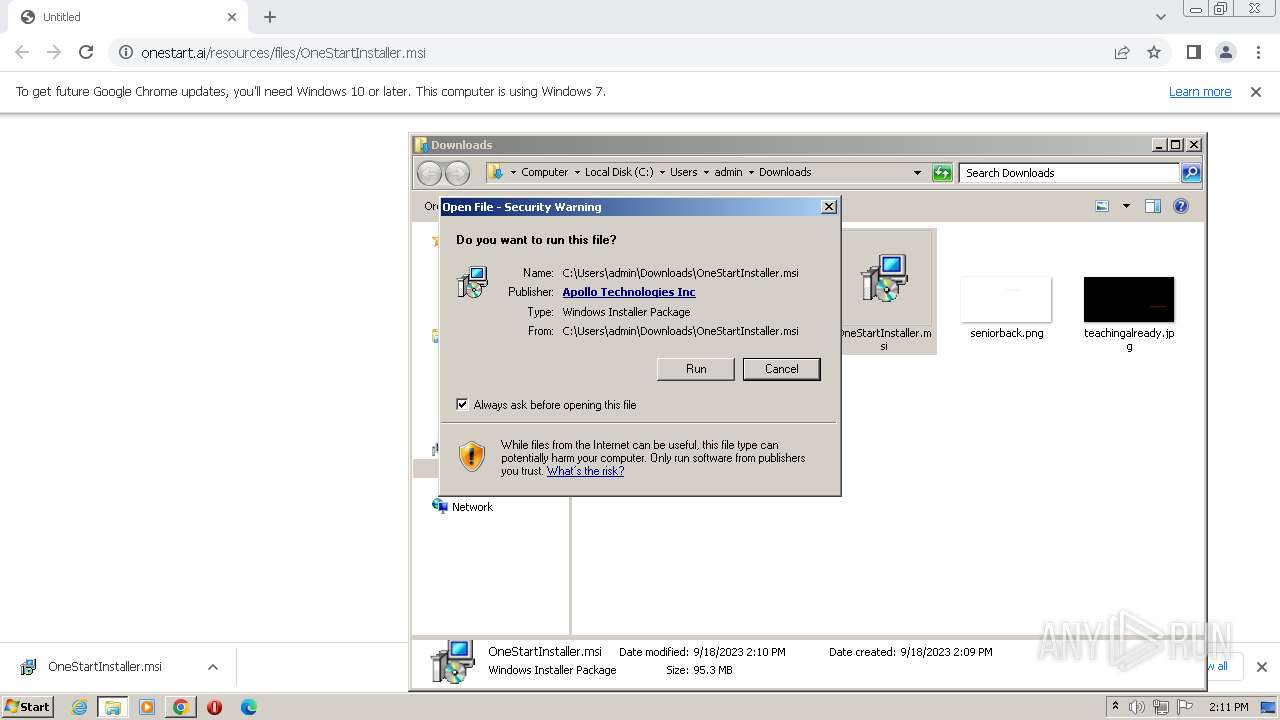Open network tray icon

pyautogui.click(x=1161, y=707)
